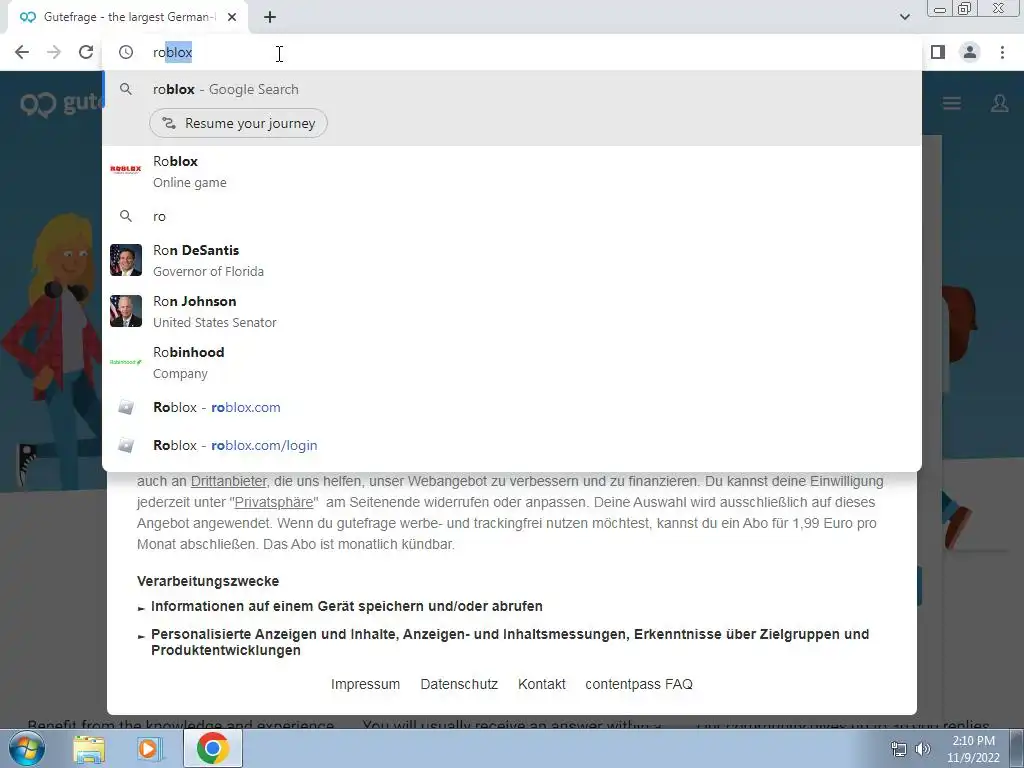The image size is (1024, 768).
Task: Expand 'Informationen auf einem Gerät speichern' section
Action: (347, 607)
